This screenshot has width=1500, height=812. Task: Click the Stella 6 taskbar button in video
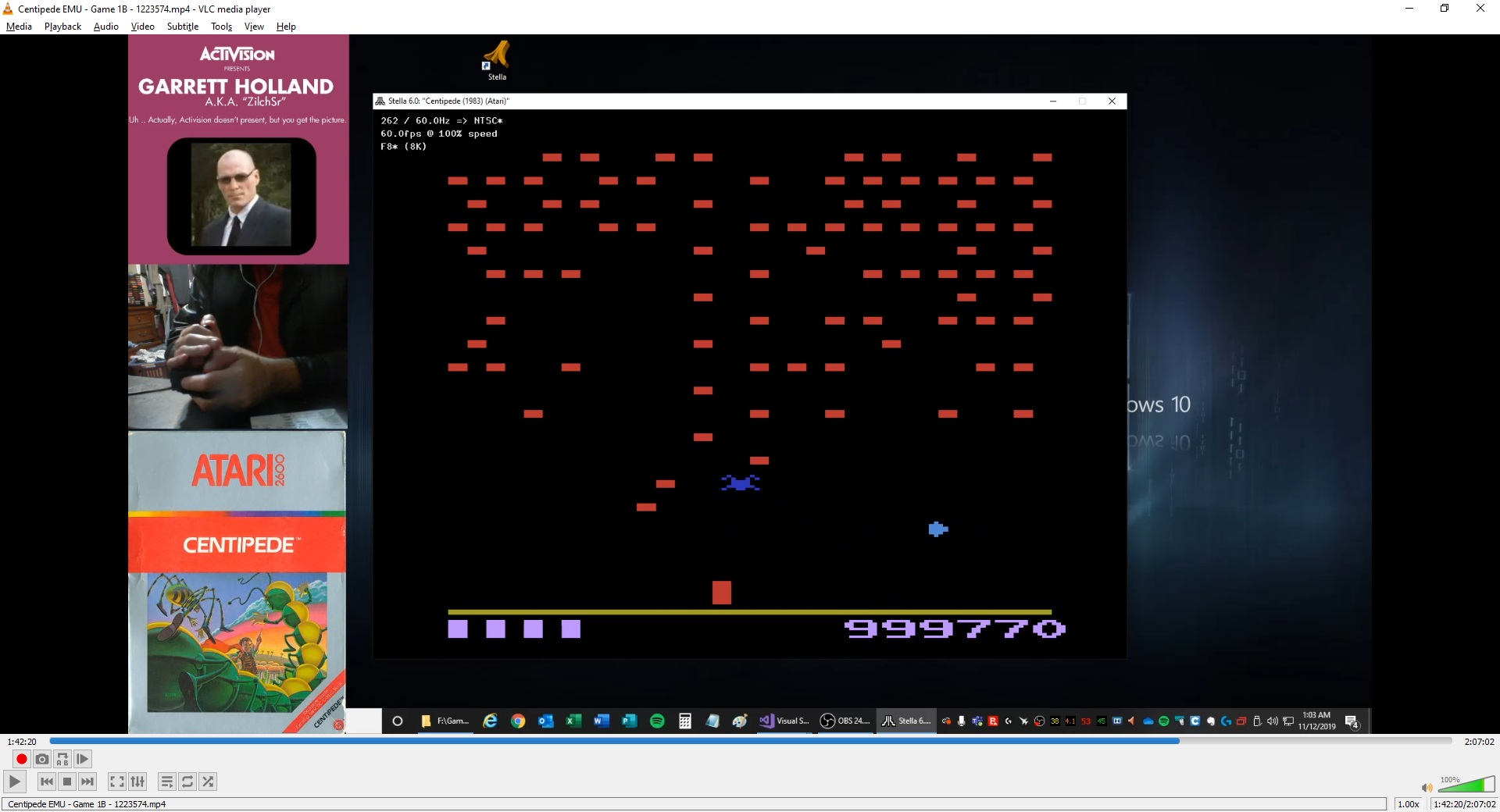(906, 721)
